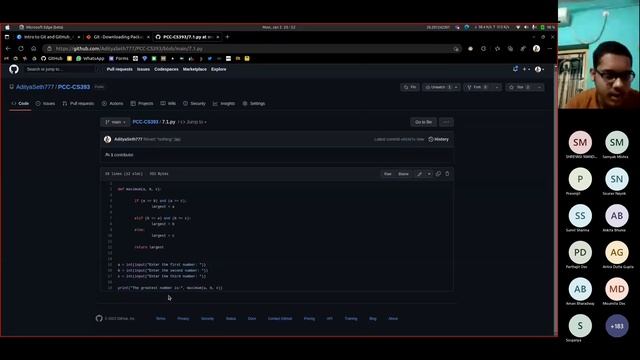
Task: Delete this file trash icon
Action: (x=447, y=174)
